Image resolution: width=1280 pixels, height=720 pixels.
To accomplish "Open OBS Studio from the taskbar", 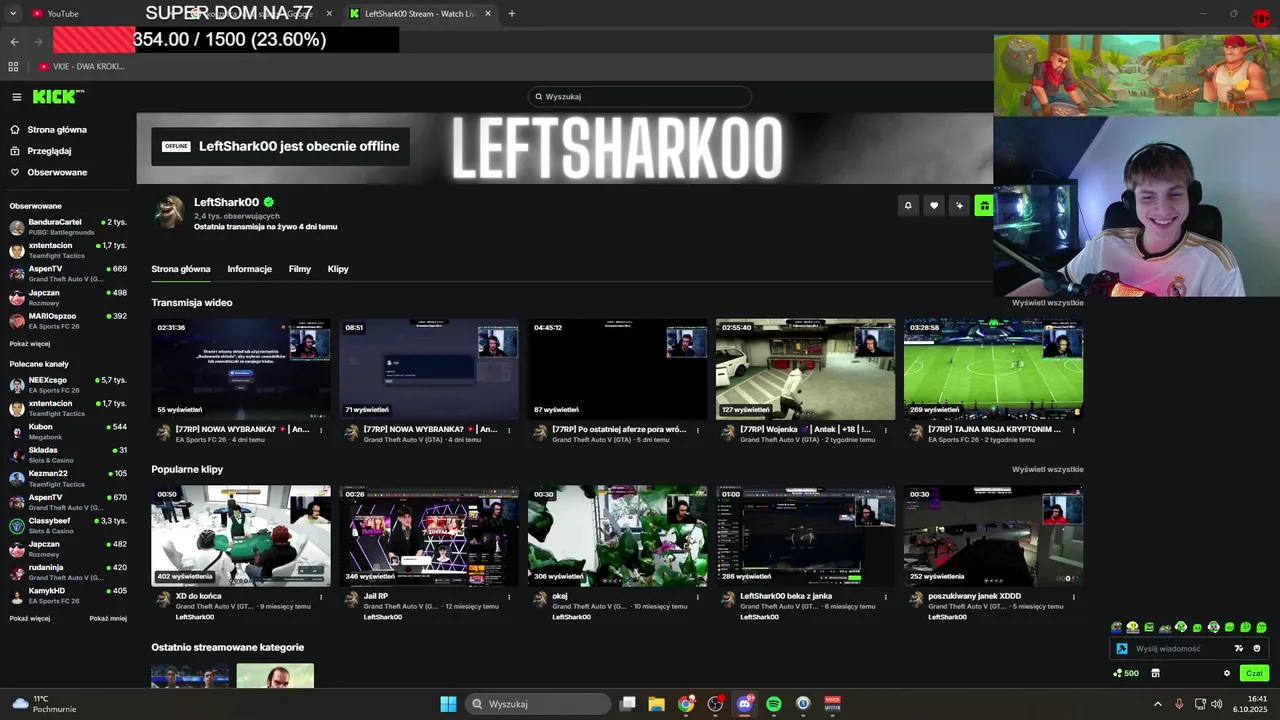I will tap(716, 704).
